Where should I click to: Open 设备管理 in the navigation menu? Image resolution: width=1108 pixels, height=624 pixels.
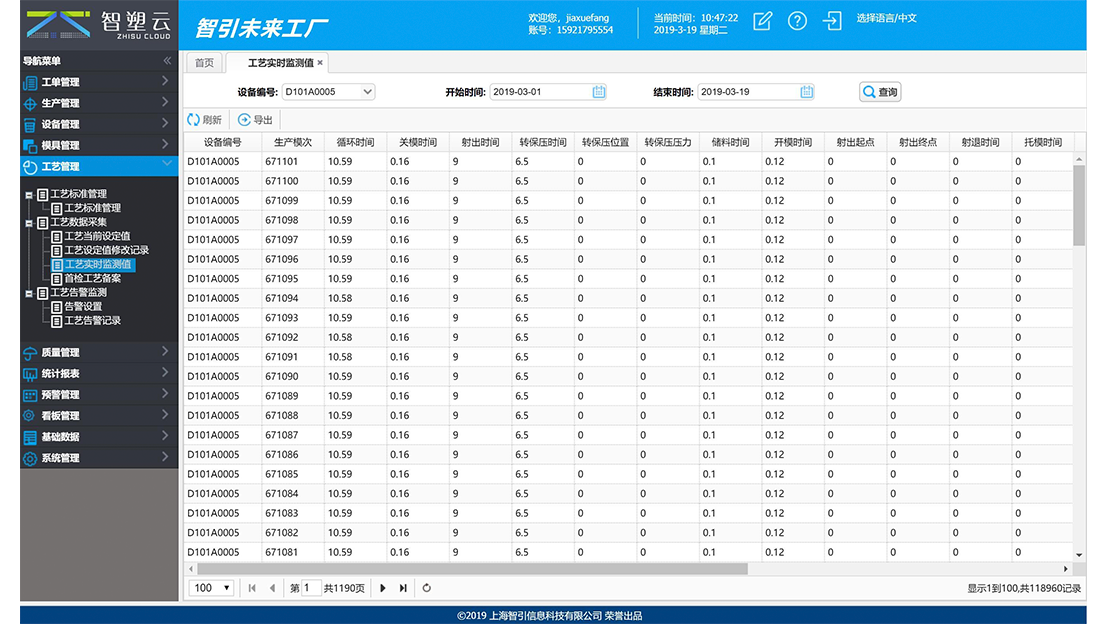tap(98, 124)
